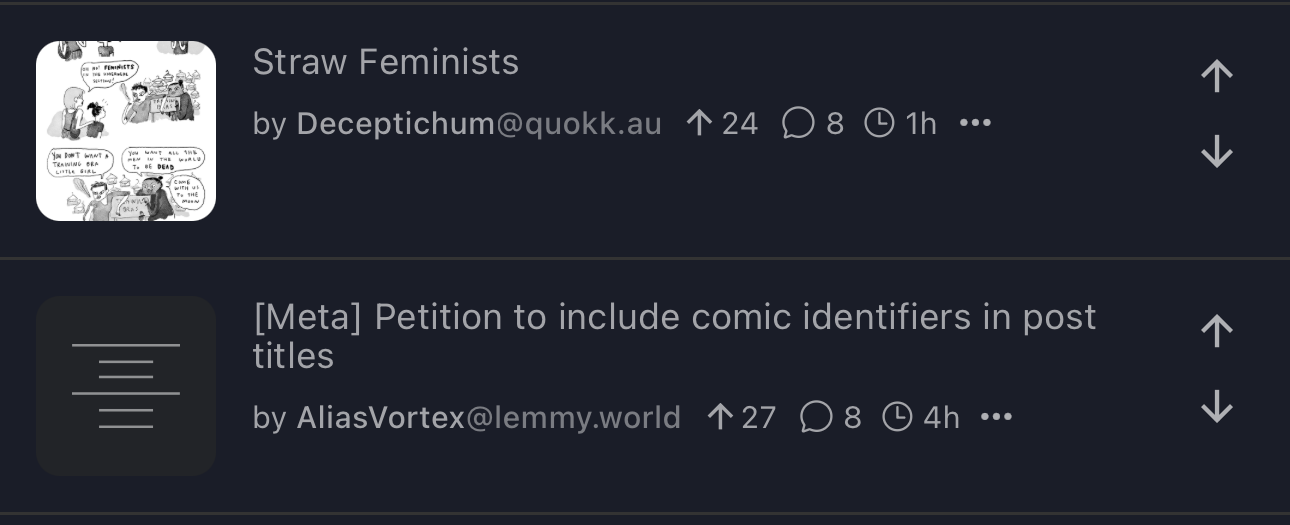This screenshot has height=525, width=1290.
Task: Downvote the Meta petition post
Action: pos(1216,407)
